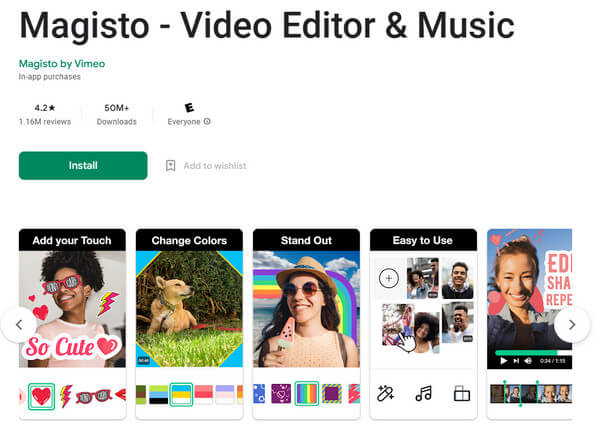Viewport: 600px width, 424px height.
Task: Select the rainbow stripes frame
Action: [307, 393]
